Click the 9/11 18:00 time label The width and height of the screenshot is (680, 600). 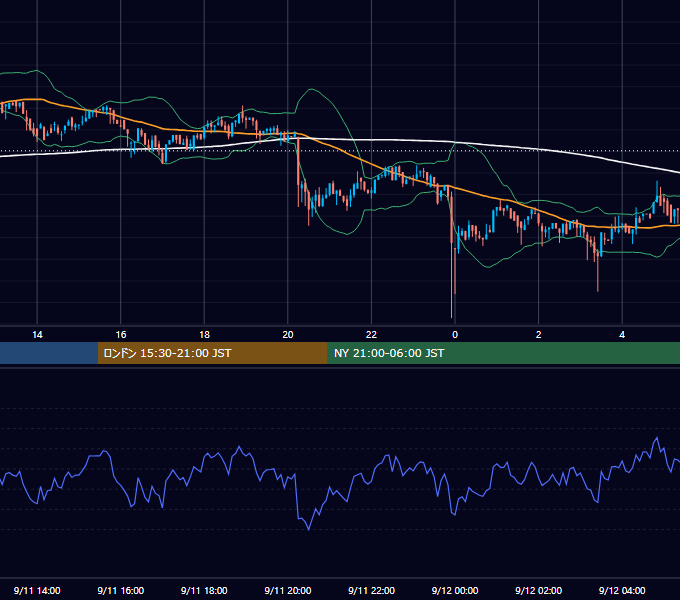coord(204,590)
